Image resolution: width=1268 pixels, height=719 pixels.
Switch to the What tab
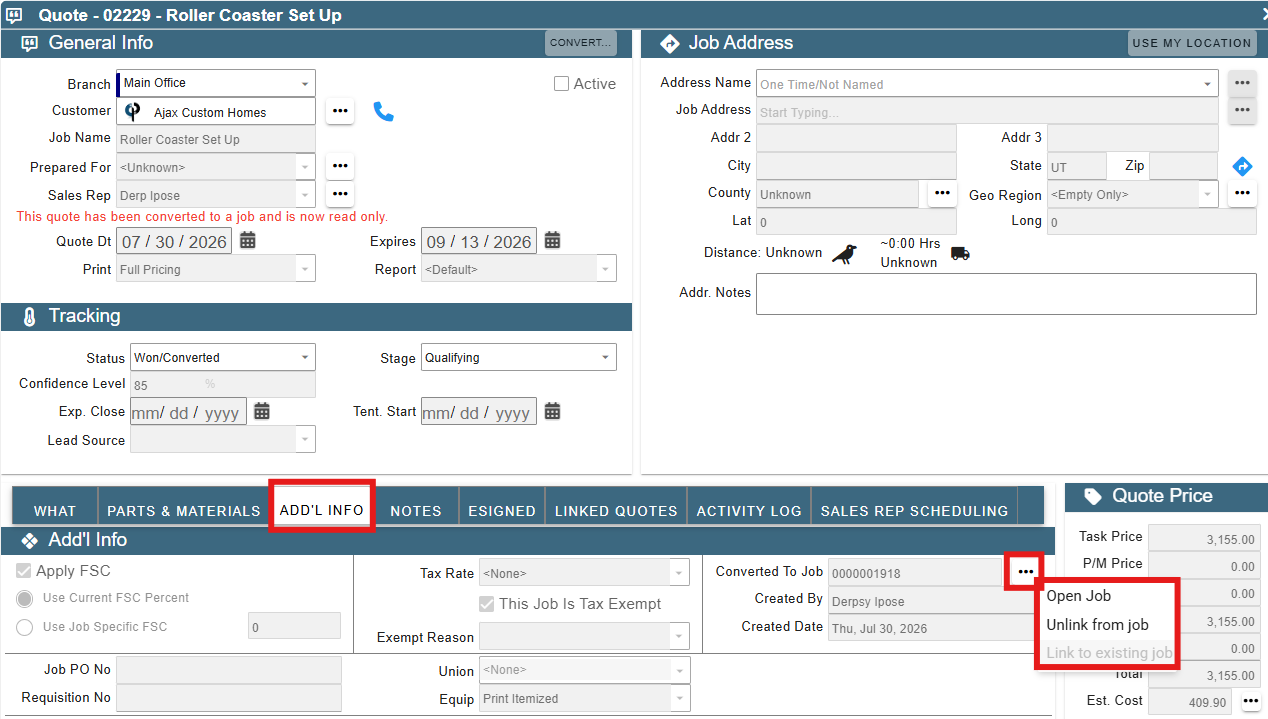click(55, 510)
